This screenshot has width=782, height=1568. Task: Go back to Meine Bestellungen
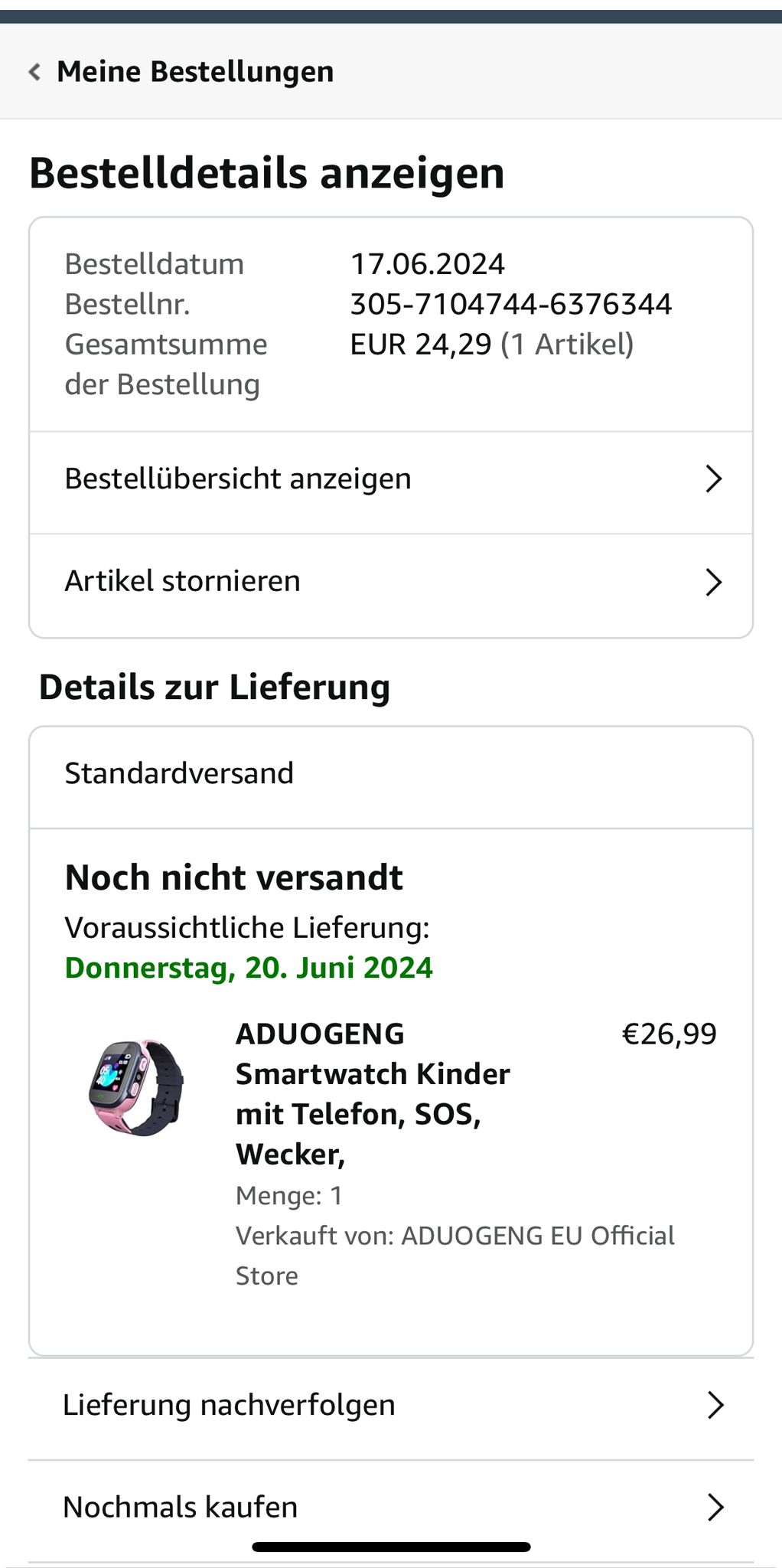click(195, 72)
